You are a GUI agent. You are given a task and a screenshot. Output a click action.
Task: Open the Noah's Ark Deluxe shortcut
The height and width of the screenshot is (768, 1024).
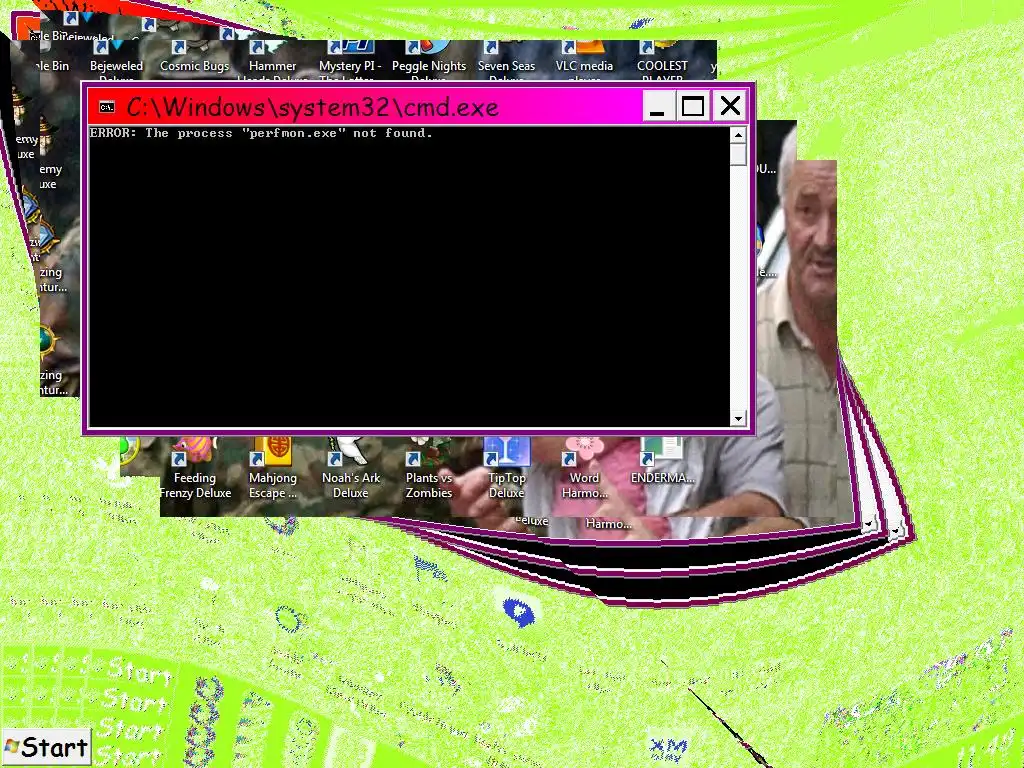coord(351,469)
